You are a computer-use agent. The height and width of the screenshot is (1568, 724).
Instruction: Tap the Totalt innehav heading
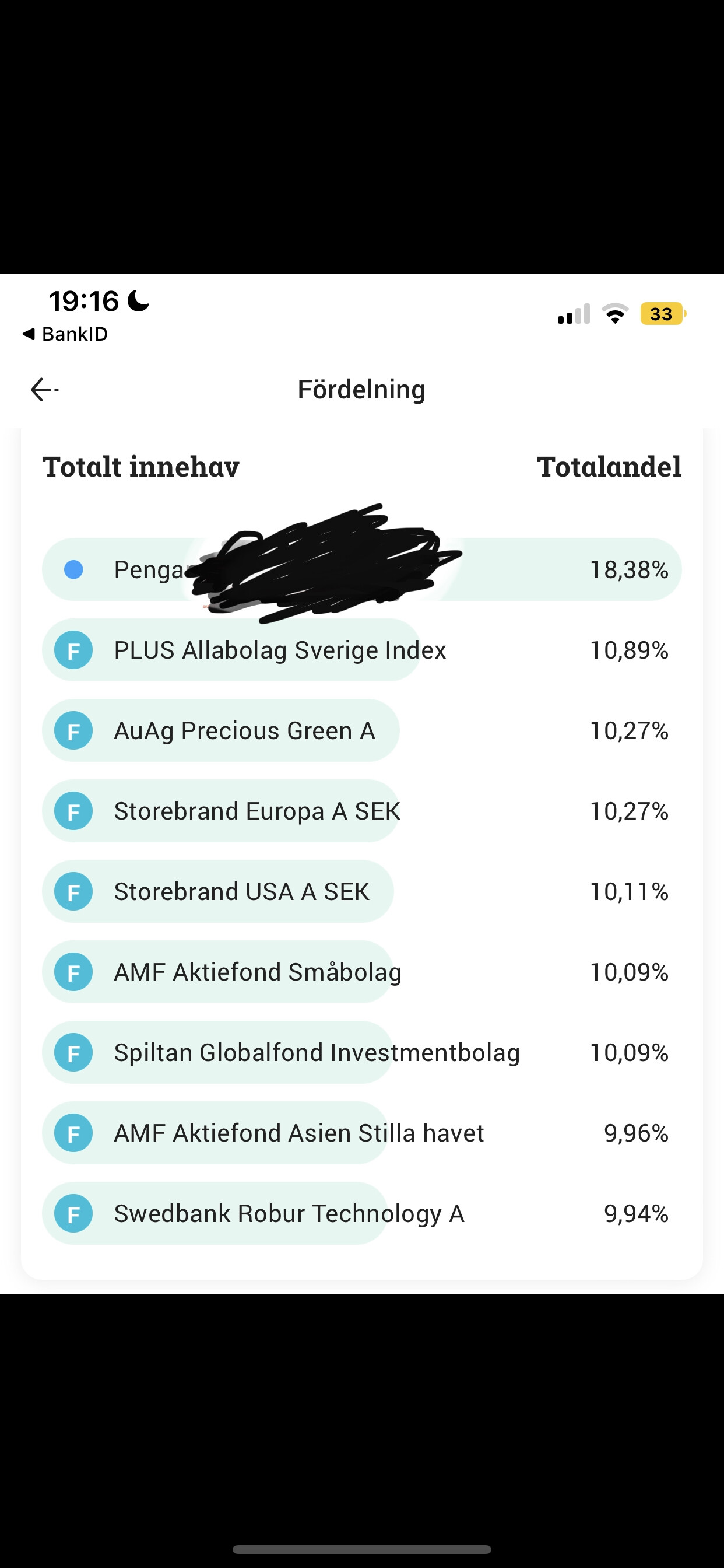(x=140, y=467)
